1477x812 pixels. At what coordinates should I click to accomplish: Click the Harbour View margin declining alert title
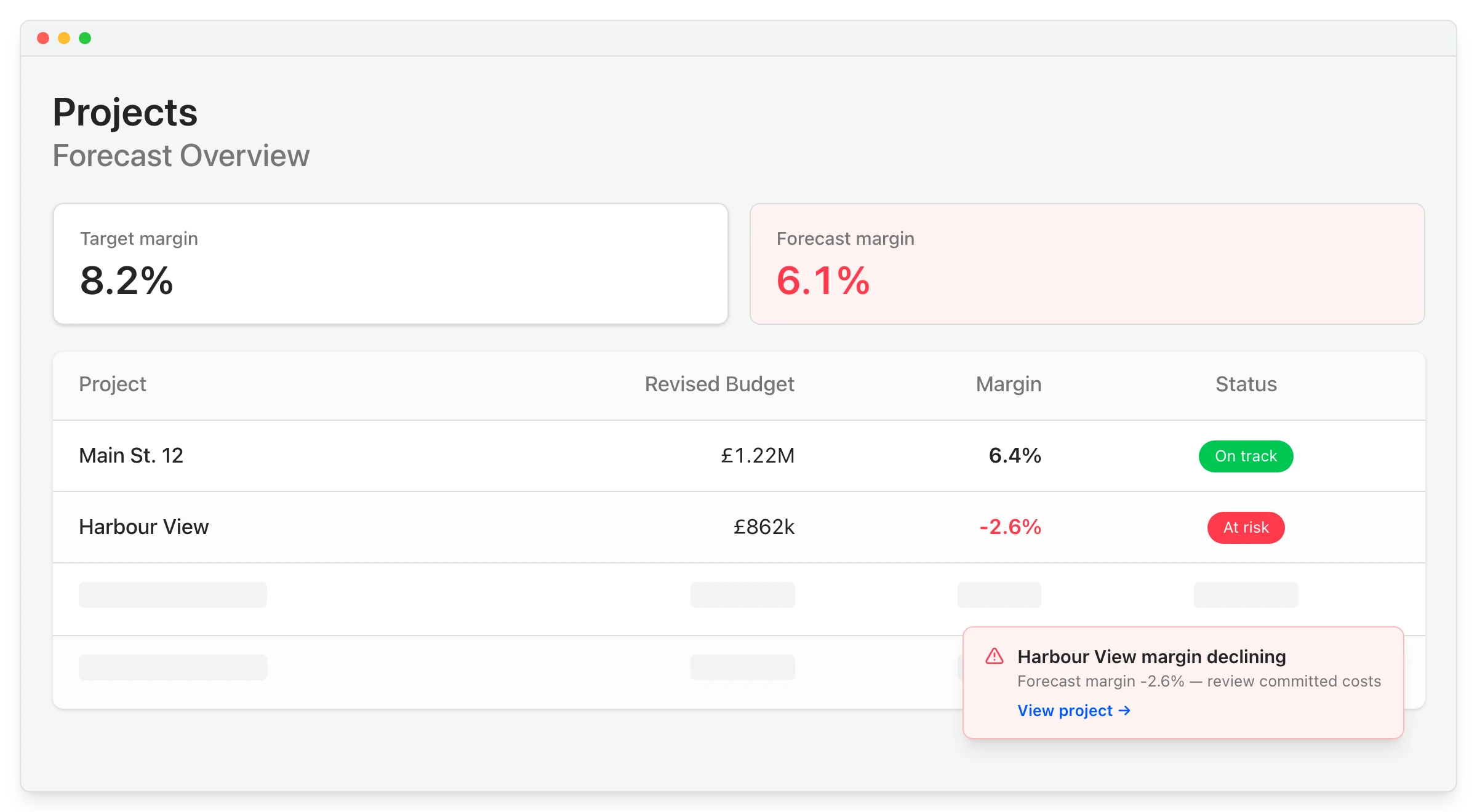(x=1151, y=657)
